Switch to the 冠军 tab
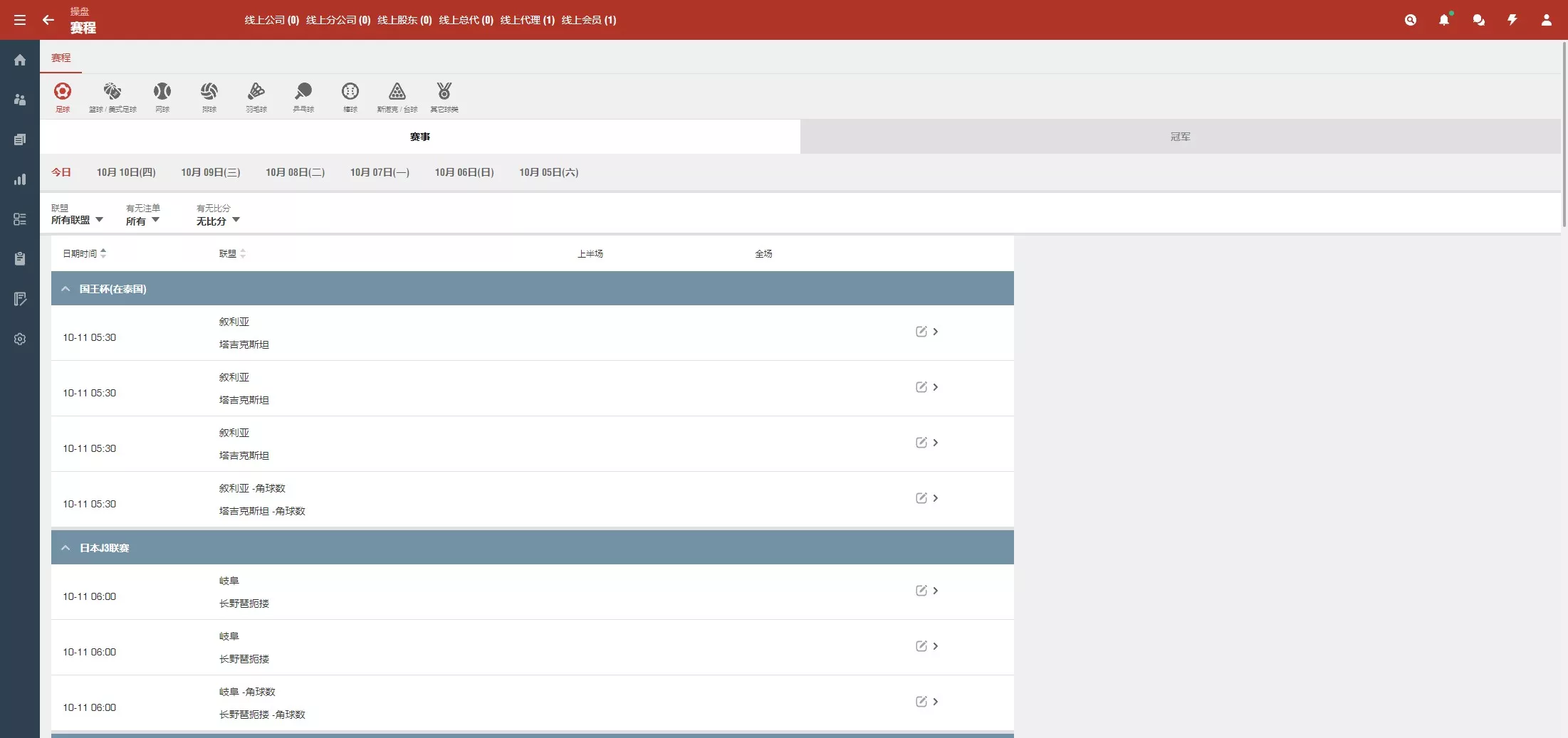 pos(1180,137)
